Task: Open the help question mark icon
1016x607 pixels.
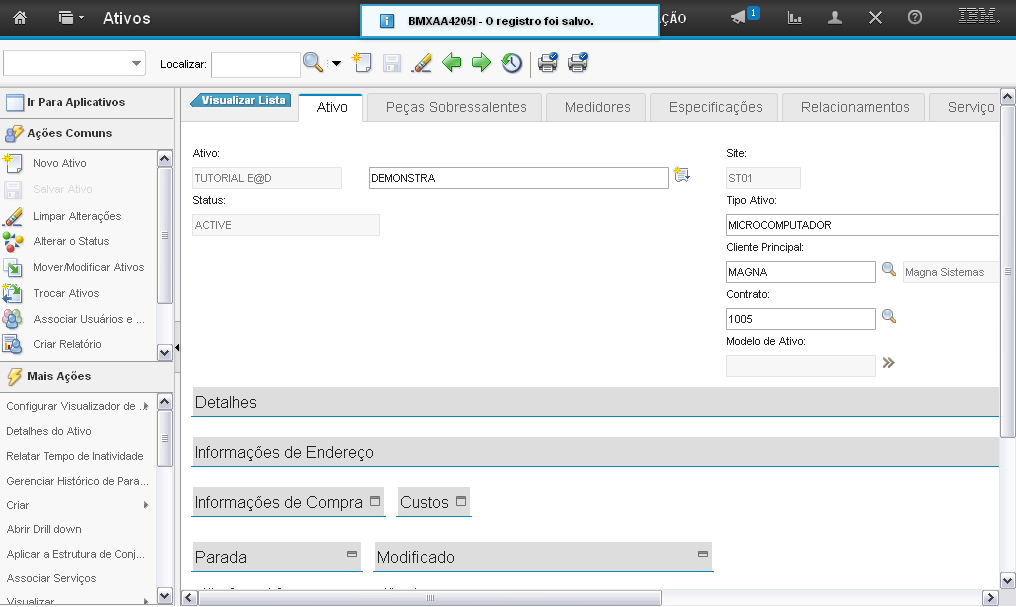Action: click(914, 18)
